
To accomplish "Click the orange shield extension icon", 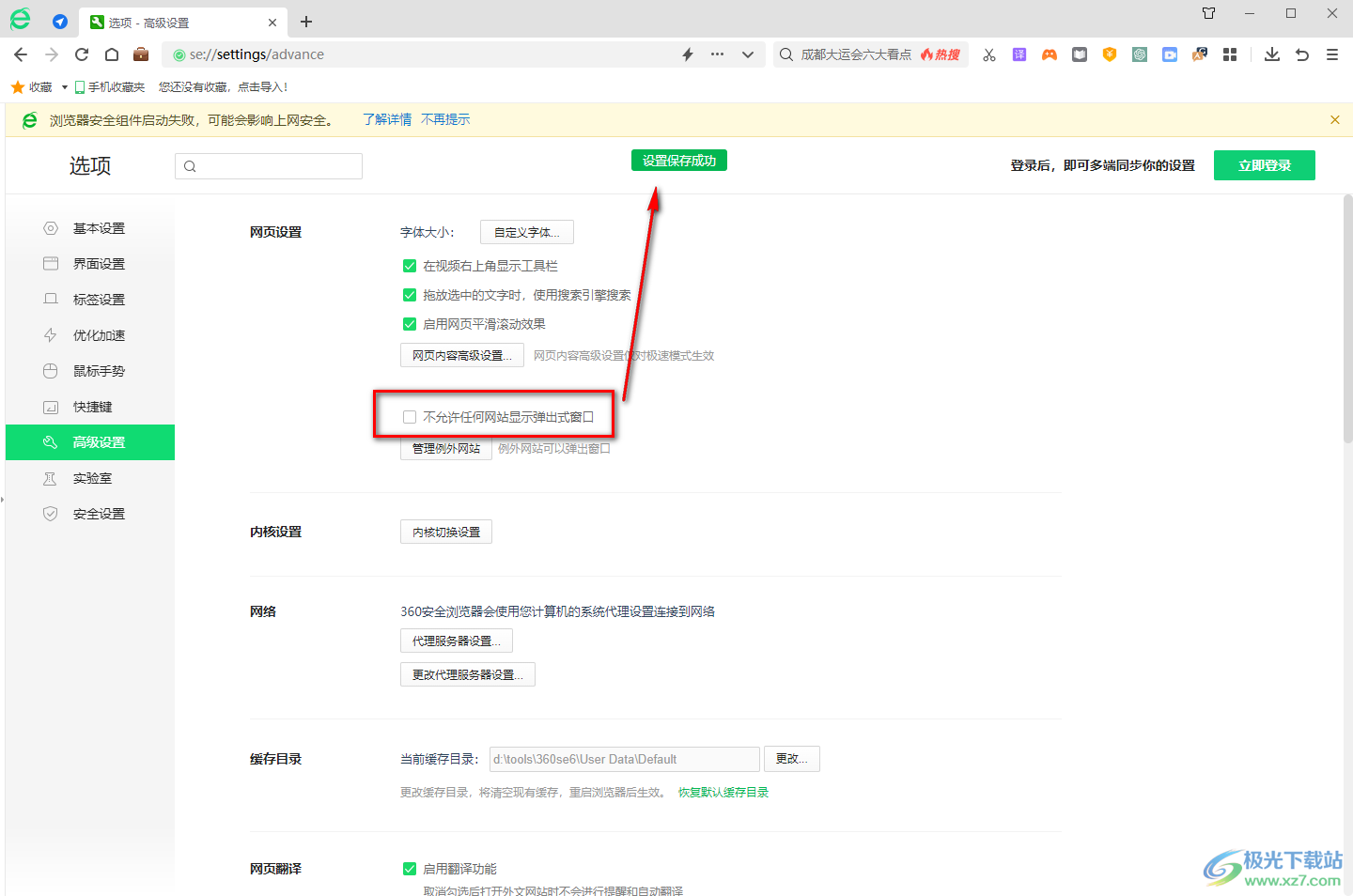I will pyautogui.click(x=1110, y=54).
